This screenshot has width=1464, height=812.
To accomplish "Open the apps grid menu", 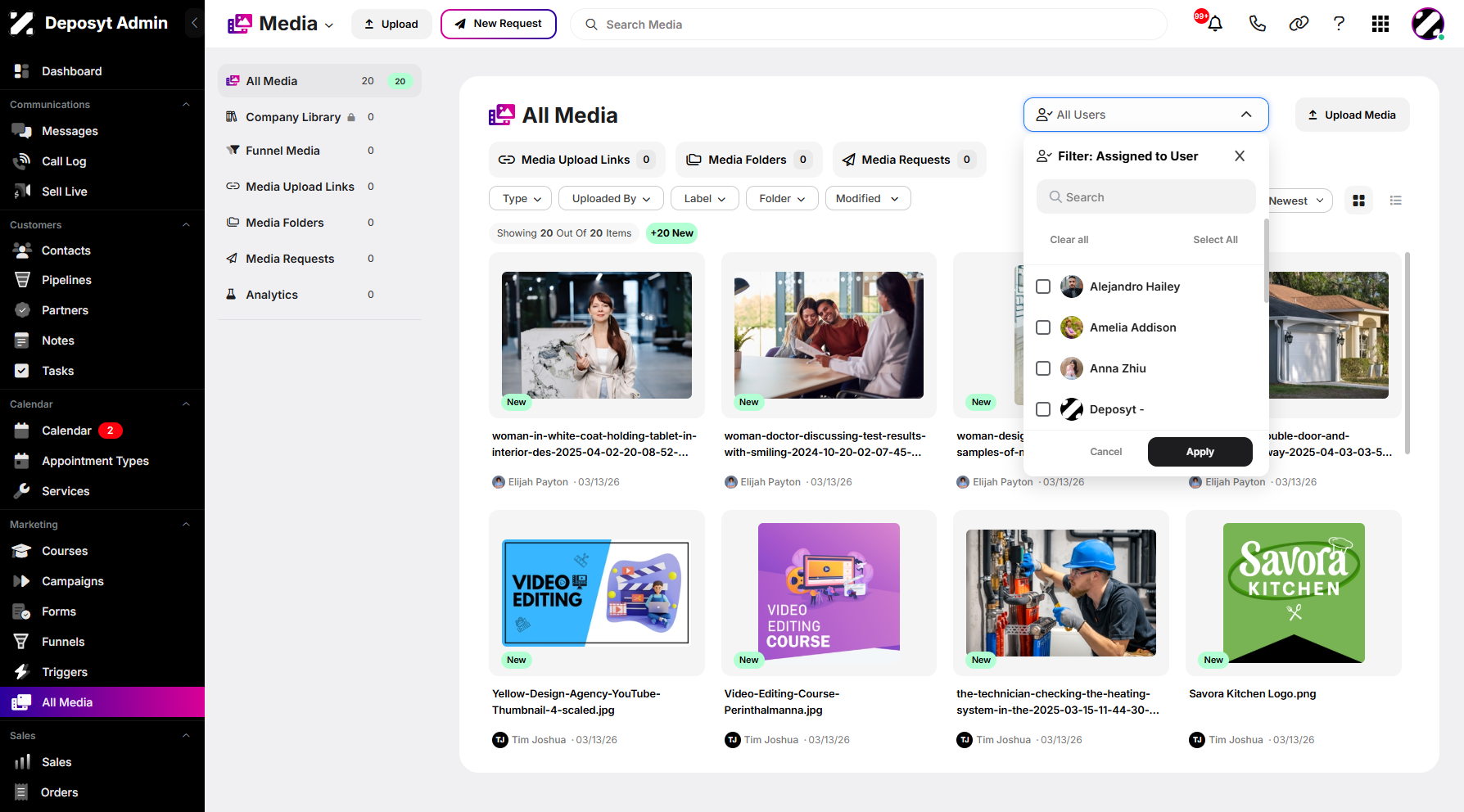I will point(1380,24).
